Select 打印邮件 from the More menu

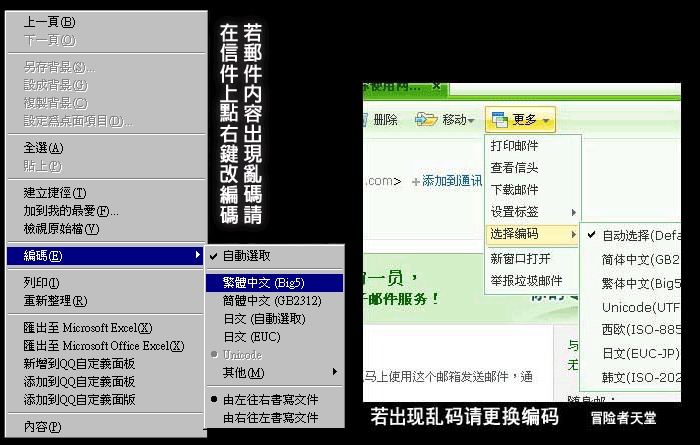515,145
